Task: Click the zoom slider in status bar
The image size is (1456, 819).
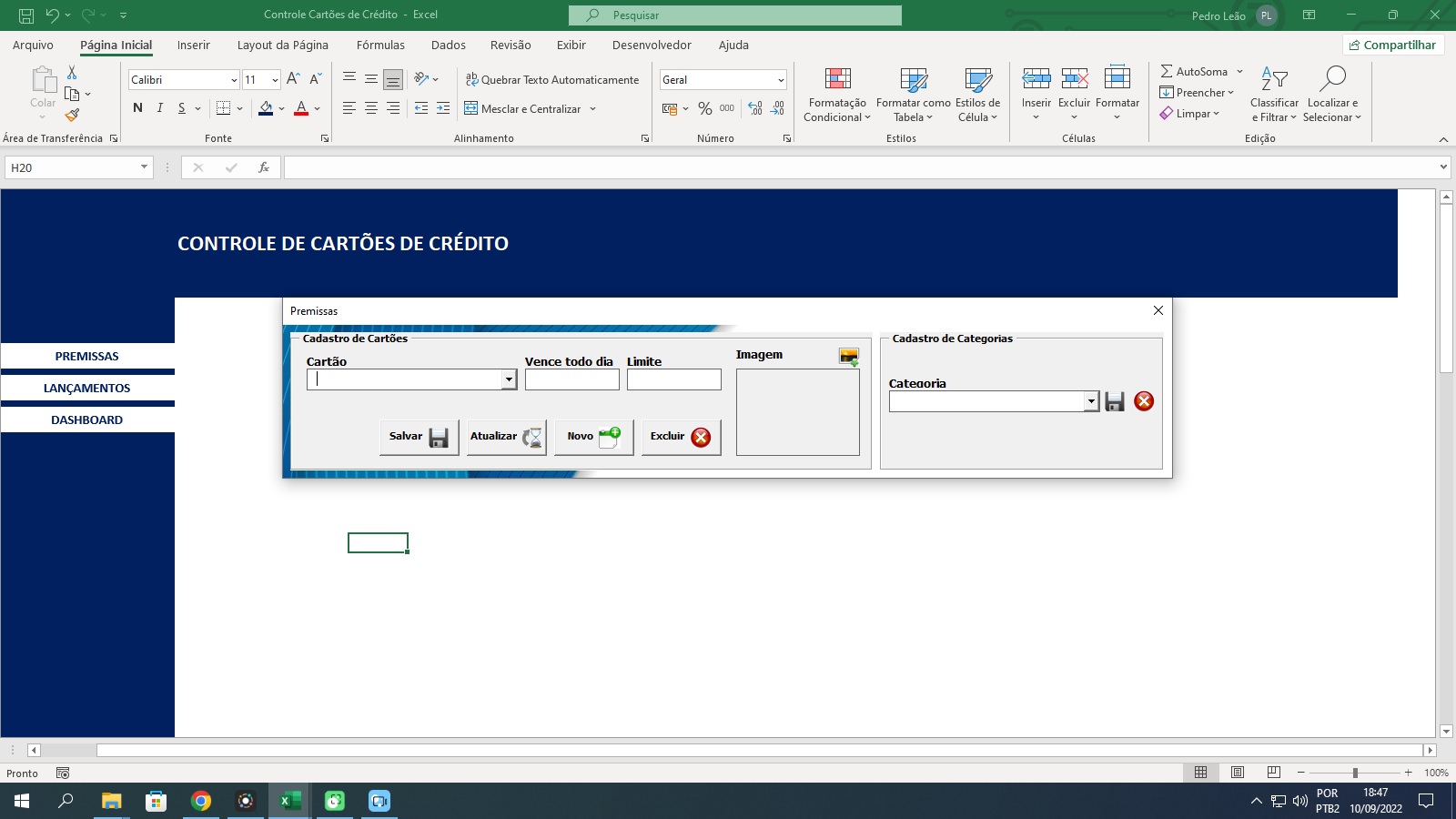Action: [x=1355, y=773]
